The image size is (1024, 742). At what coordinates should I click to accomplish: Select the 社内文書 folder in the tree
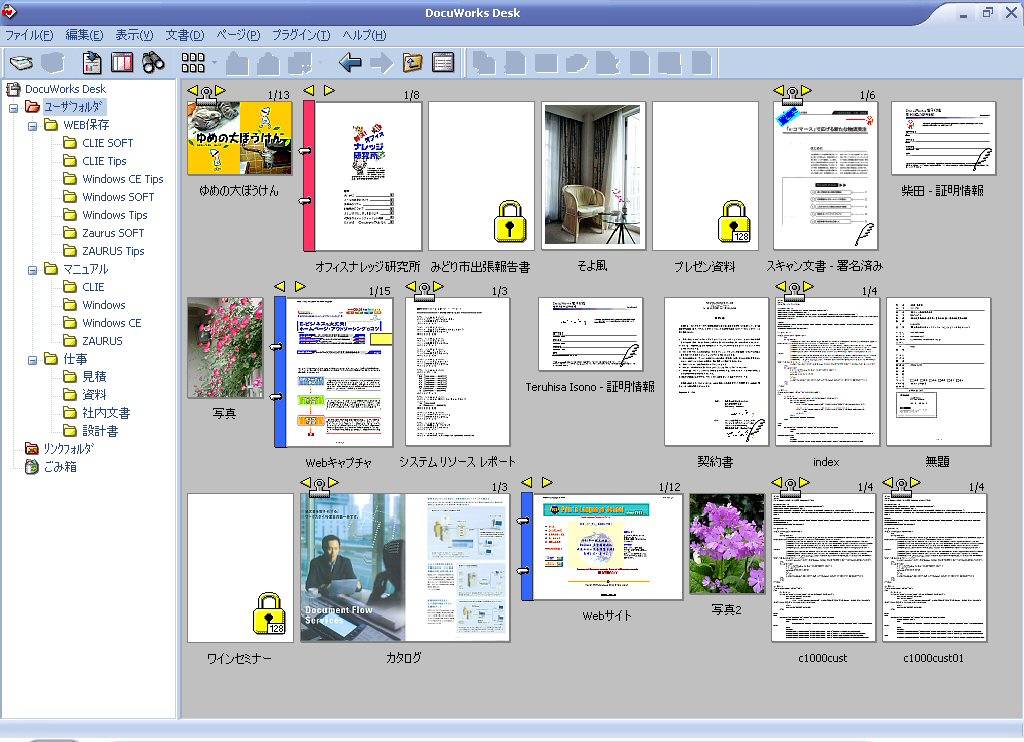coord(106,413)
